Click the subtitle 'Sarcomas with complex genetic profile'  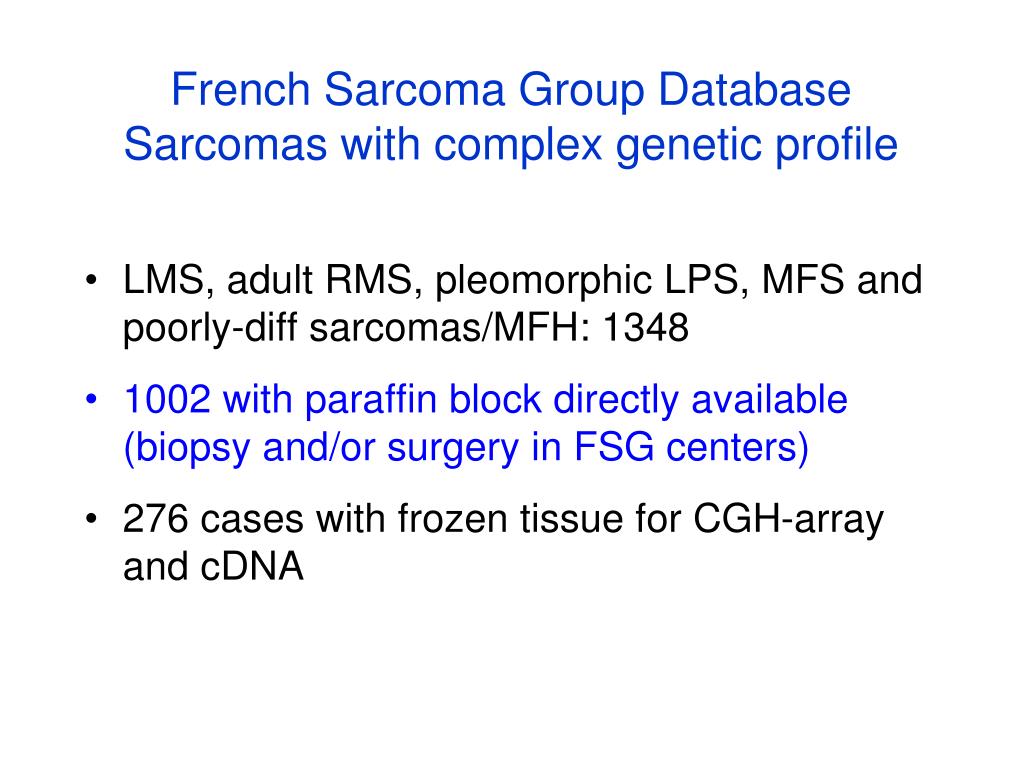pyautogui.click(x=511, y=144)
